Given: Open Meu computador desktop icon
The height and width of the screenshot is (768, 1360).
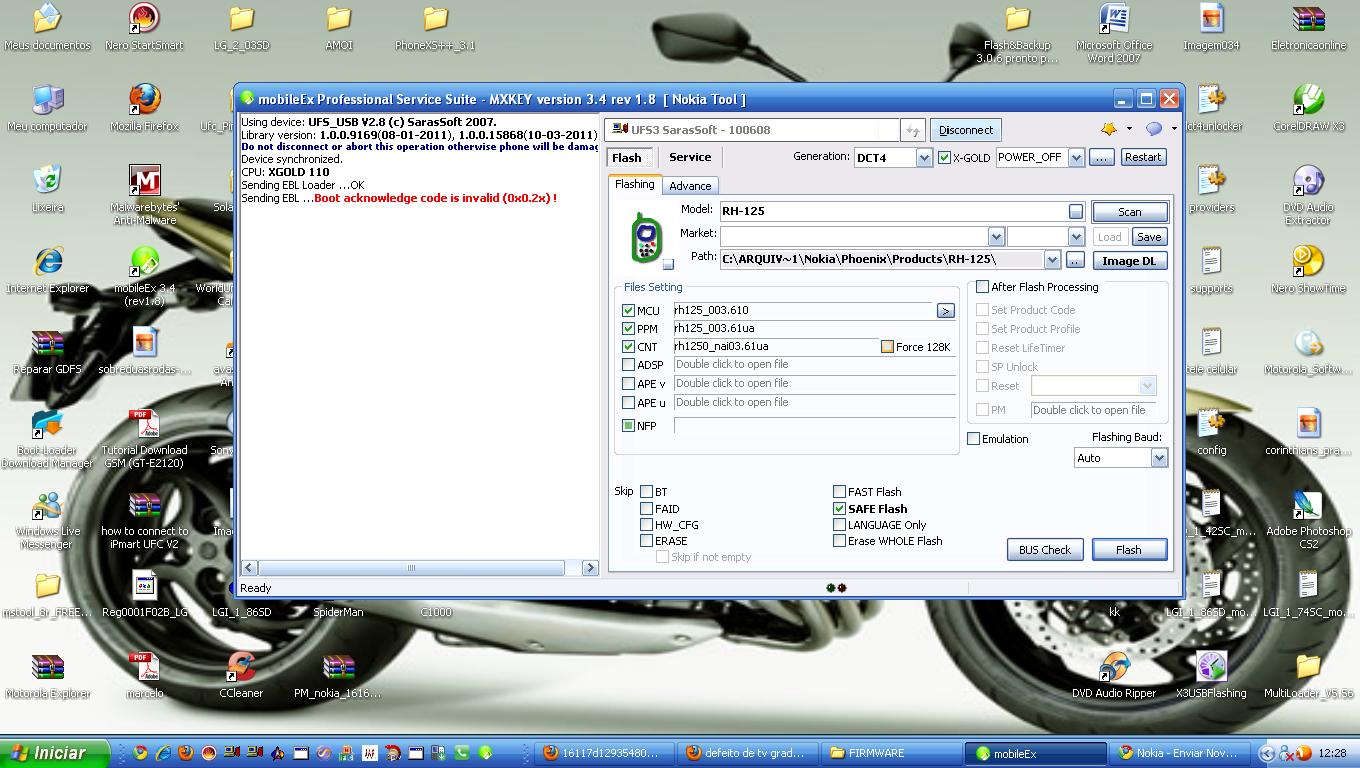Looking at the screenshot, I should (x=47, y=107).
